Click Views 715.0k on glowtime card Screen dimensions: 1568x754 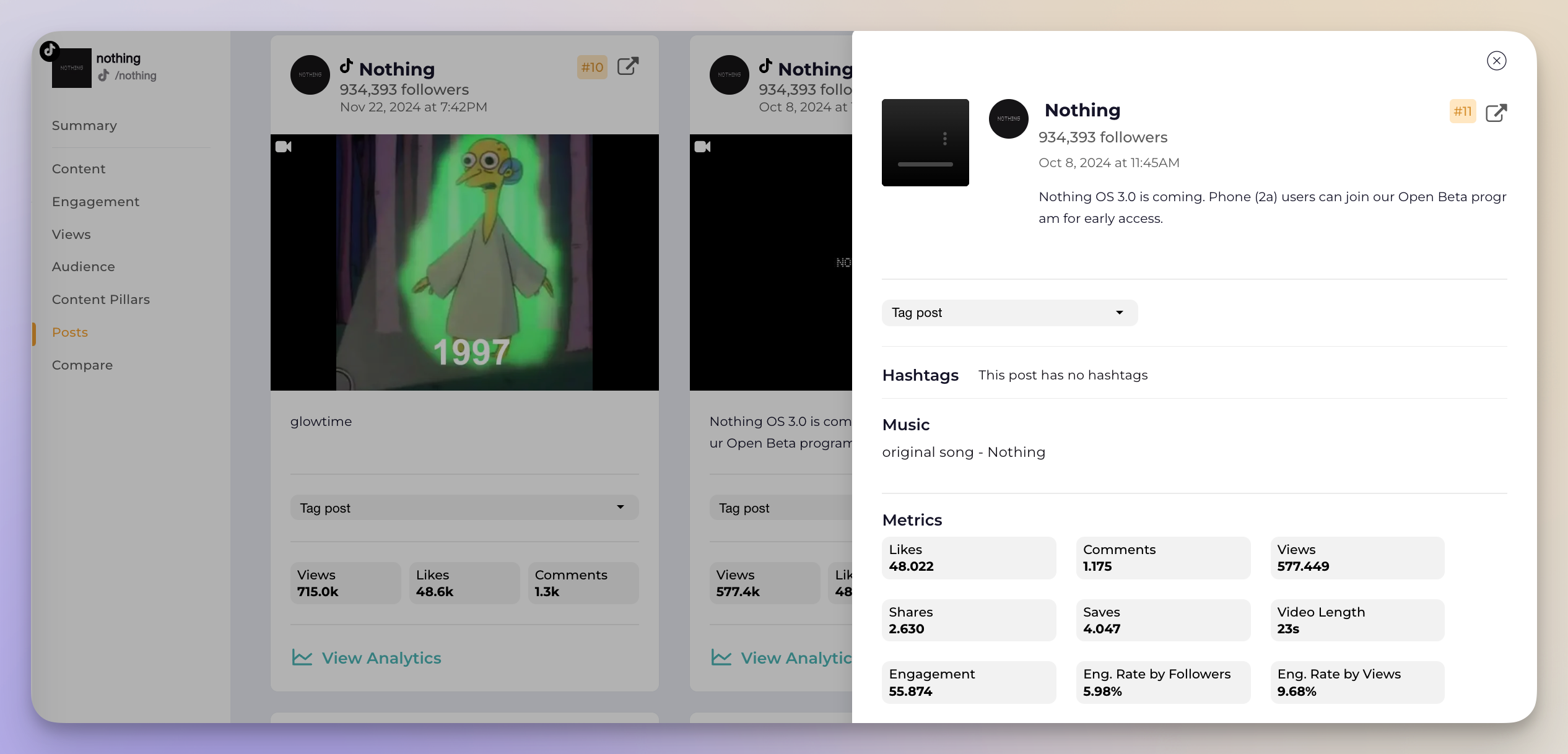[x=346, y=583]
